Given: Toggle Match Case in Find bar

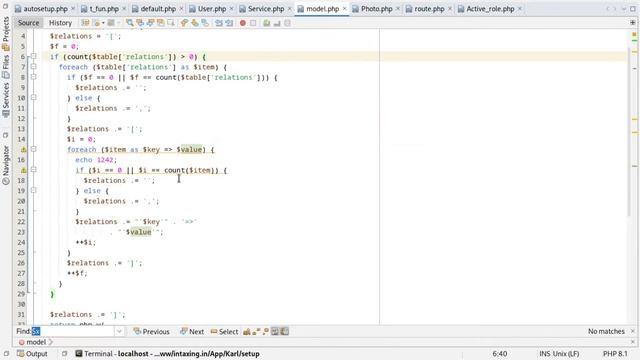Looking at the screenshot, I should pyautogui.click(x=247, y=331).
